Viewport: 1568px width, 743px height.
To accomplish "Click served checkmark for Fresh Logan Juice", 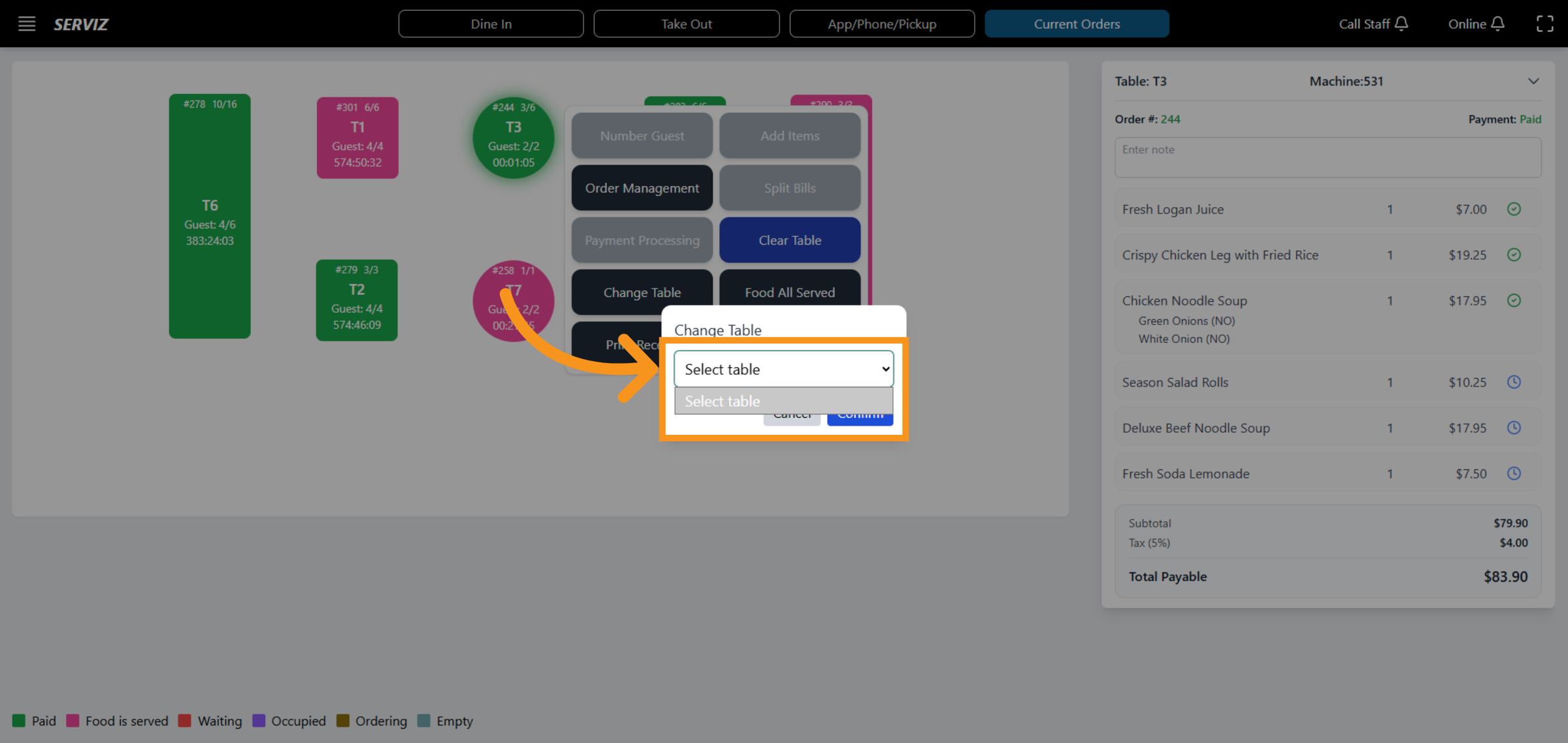I will click(x=1514, y=209).
